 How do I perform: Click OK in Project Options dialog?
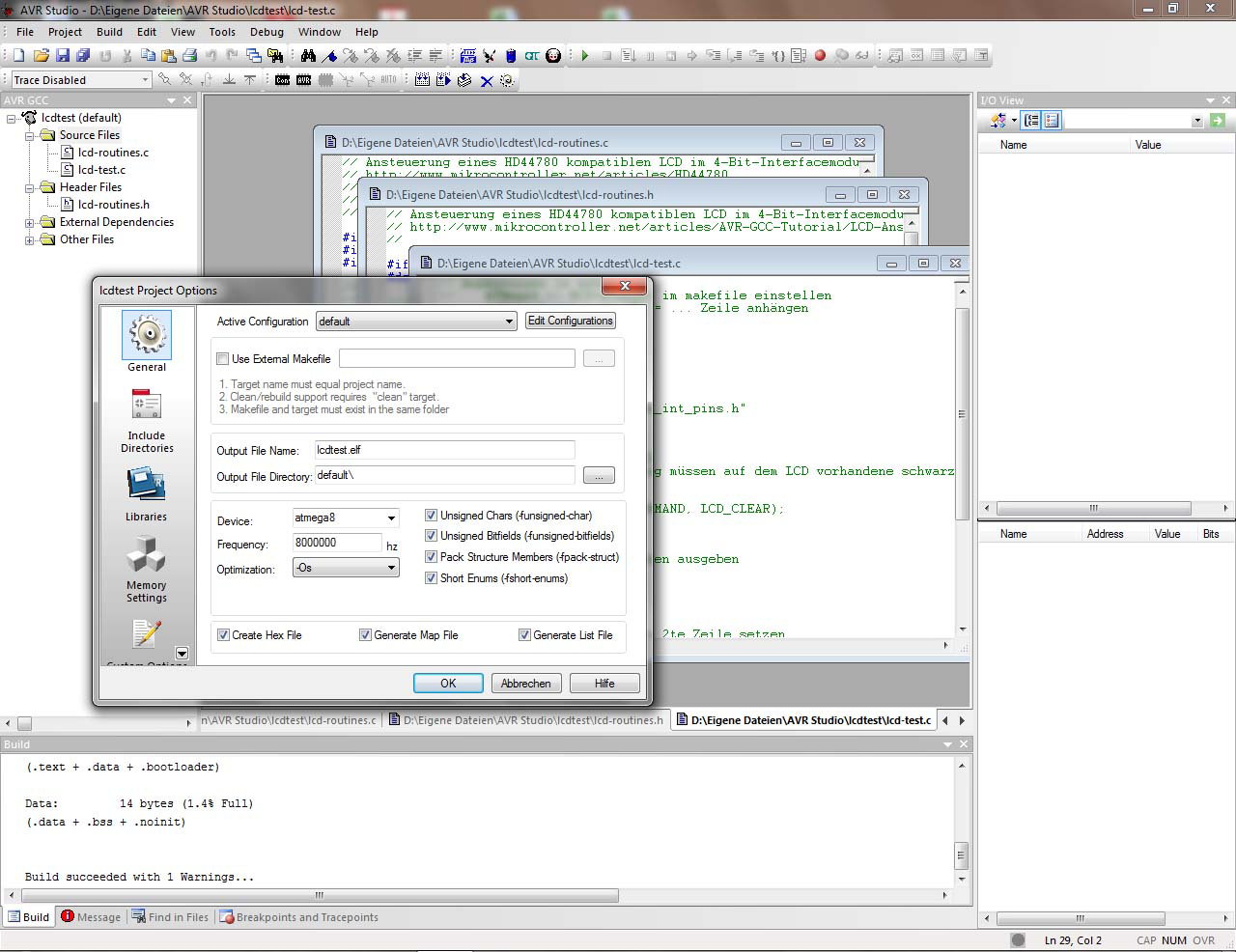pyautogui.click(x=448, y=684)
